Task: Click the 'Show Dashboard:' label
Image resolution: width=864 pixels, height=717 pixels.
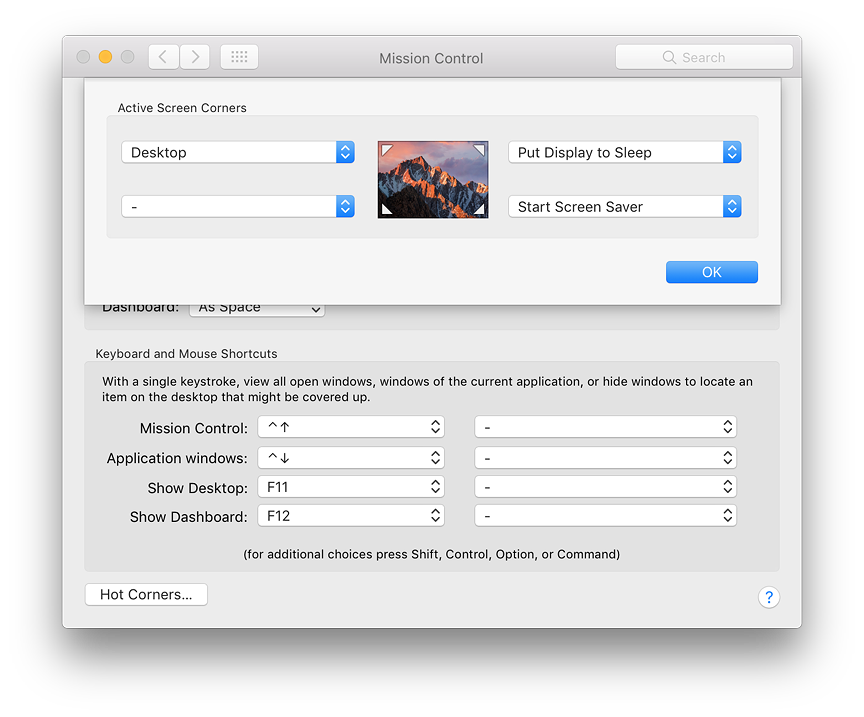Action: (x=188, y=517)
